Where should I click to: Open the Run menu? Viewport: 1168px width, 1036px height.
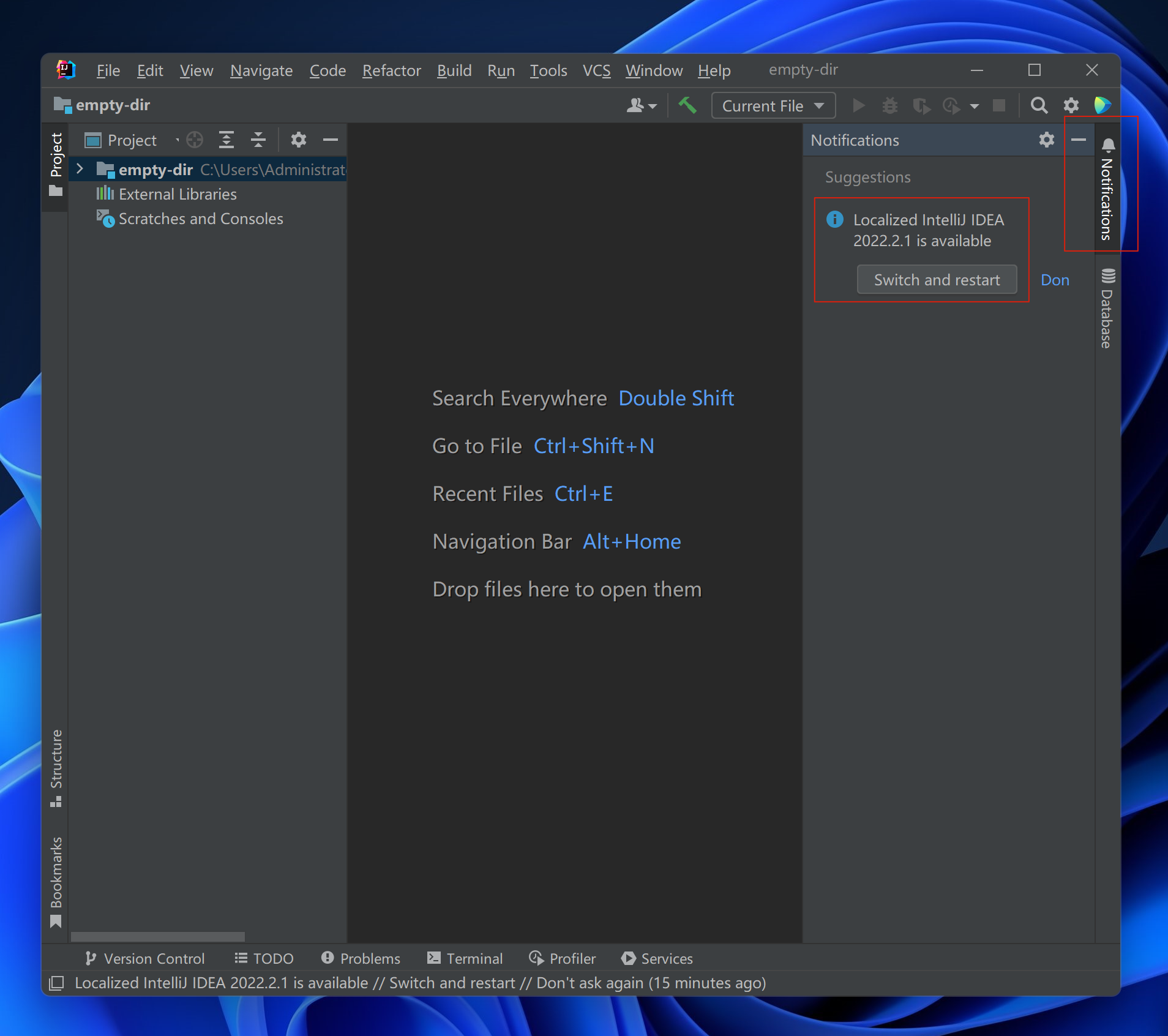click(501, 70)
